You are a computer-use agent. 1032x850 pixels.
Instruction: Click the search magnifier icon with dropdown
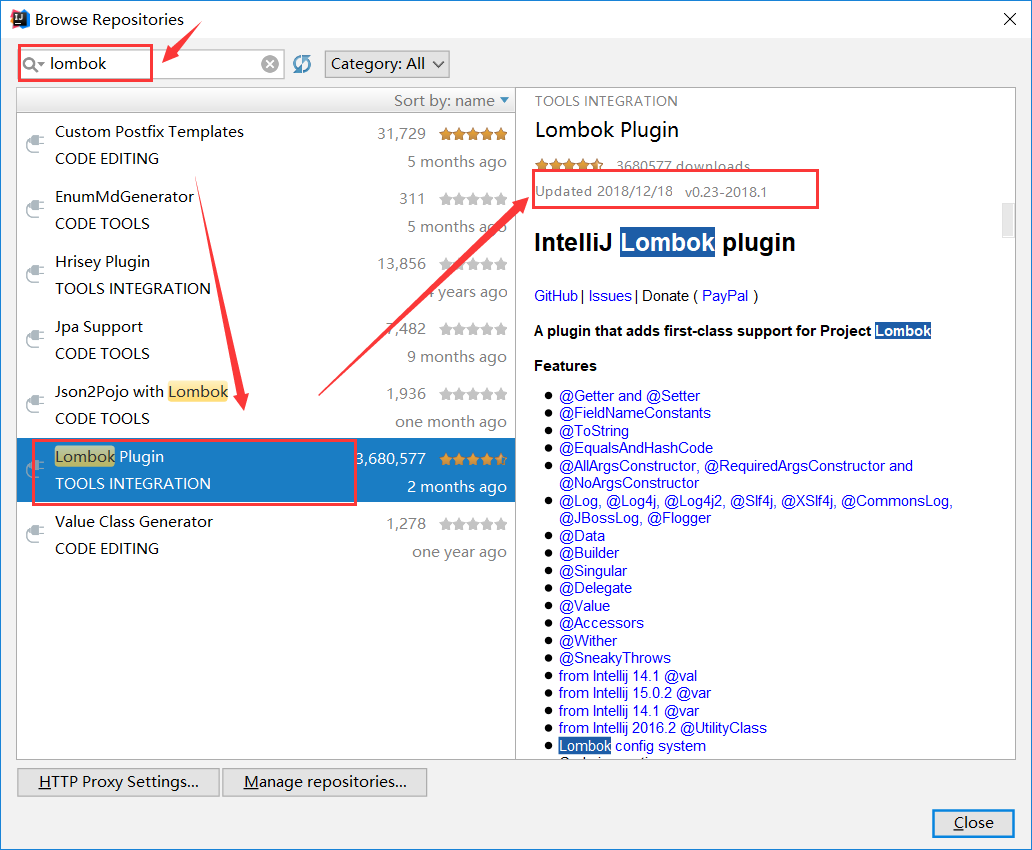tap(33, 64)
